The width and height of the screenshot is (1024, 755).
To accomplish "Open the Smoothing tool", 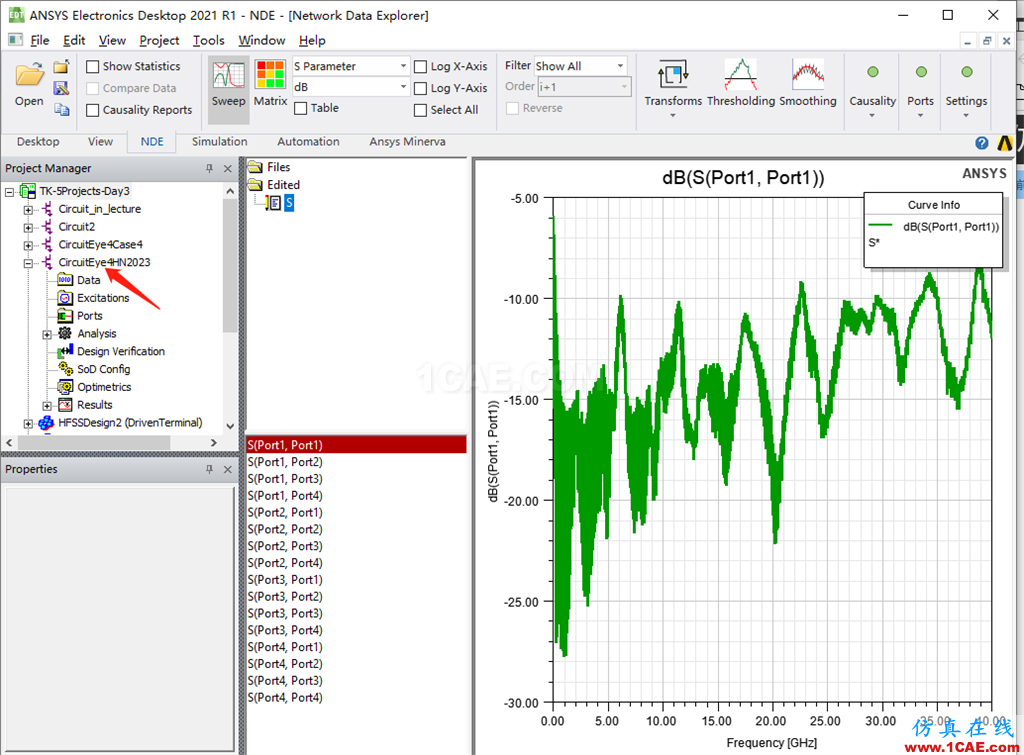I will tap(808, 74).
